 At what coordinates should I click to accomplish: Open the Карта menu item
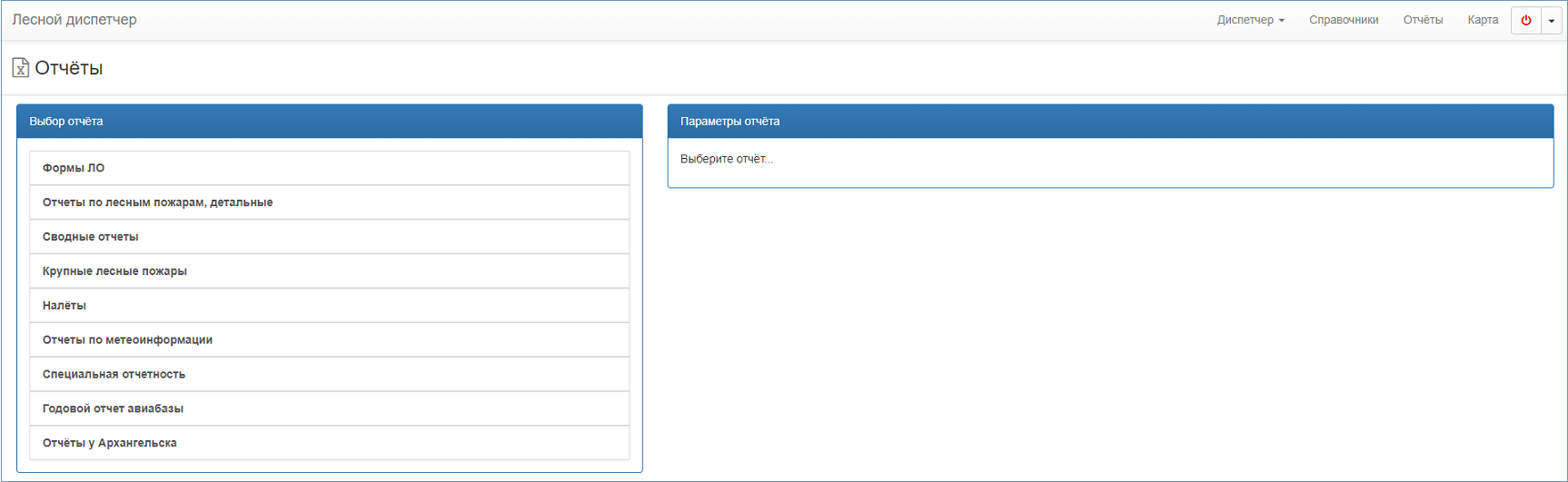[x=1483, y=20]
